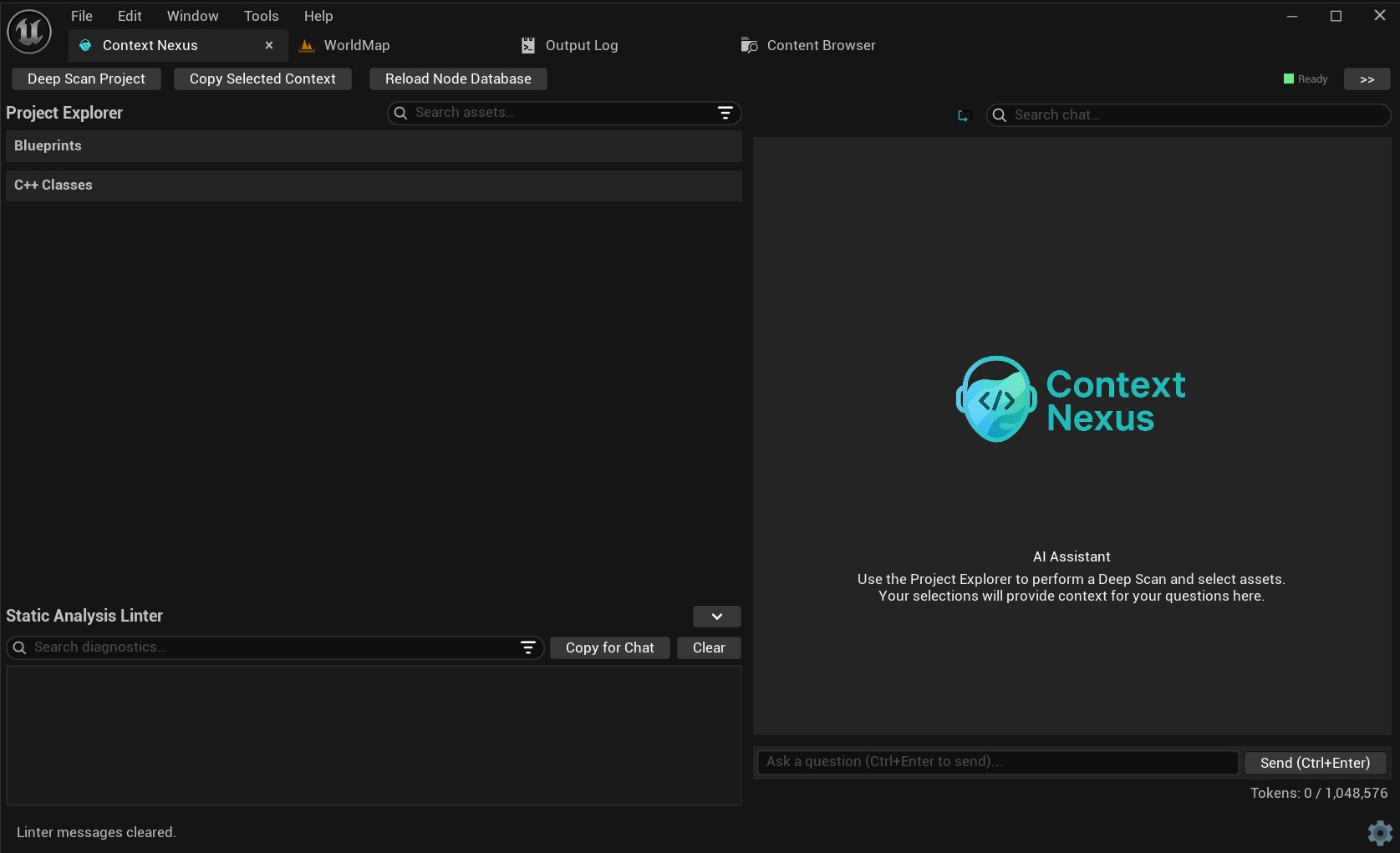Screen dimensions: 1400x853
Task: Open the Window menu
Action: (x=192, y=16)
